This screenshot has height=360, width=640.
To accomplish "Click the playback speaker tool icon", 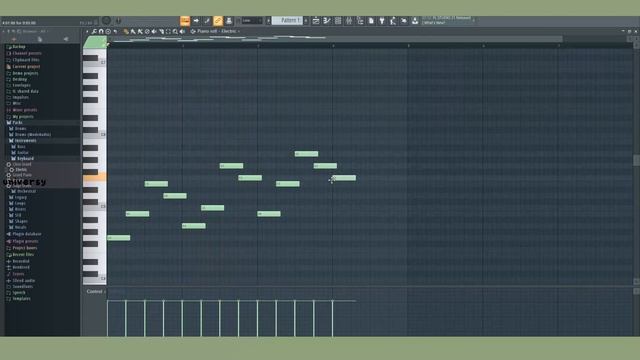I will coord(182,31).
